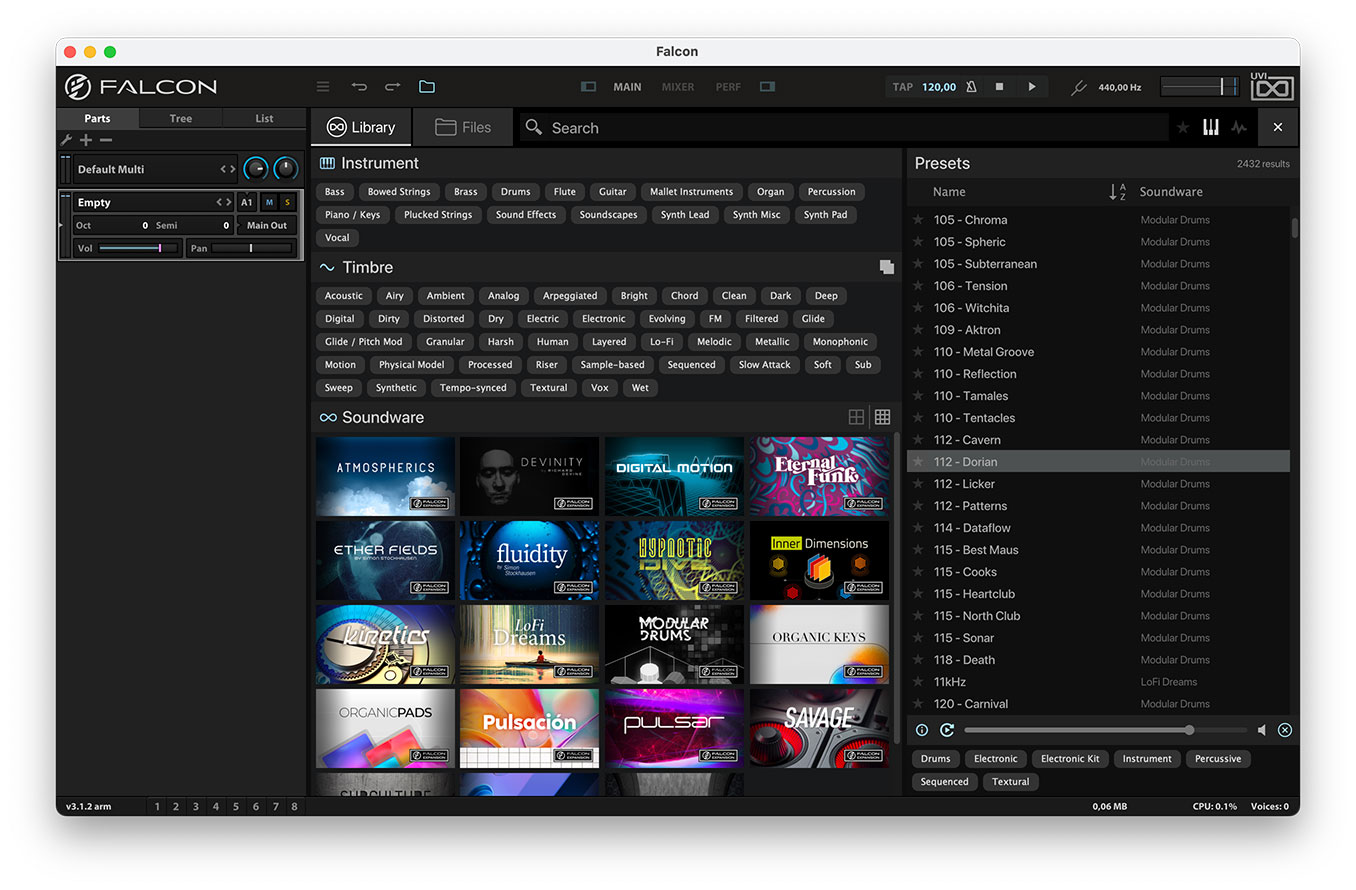Select the 115 - Heartclub preset
Viewport: 1356px width, 890px height.
point(1098,594)
